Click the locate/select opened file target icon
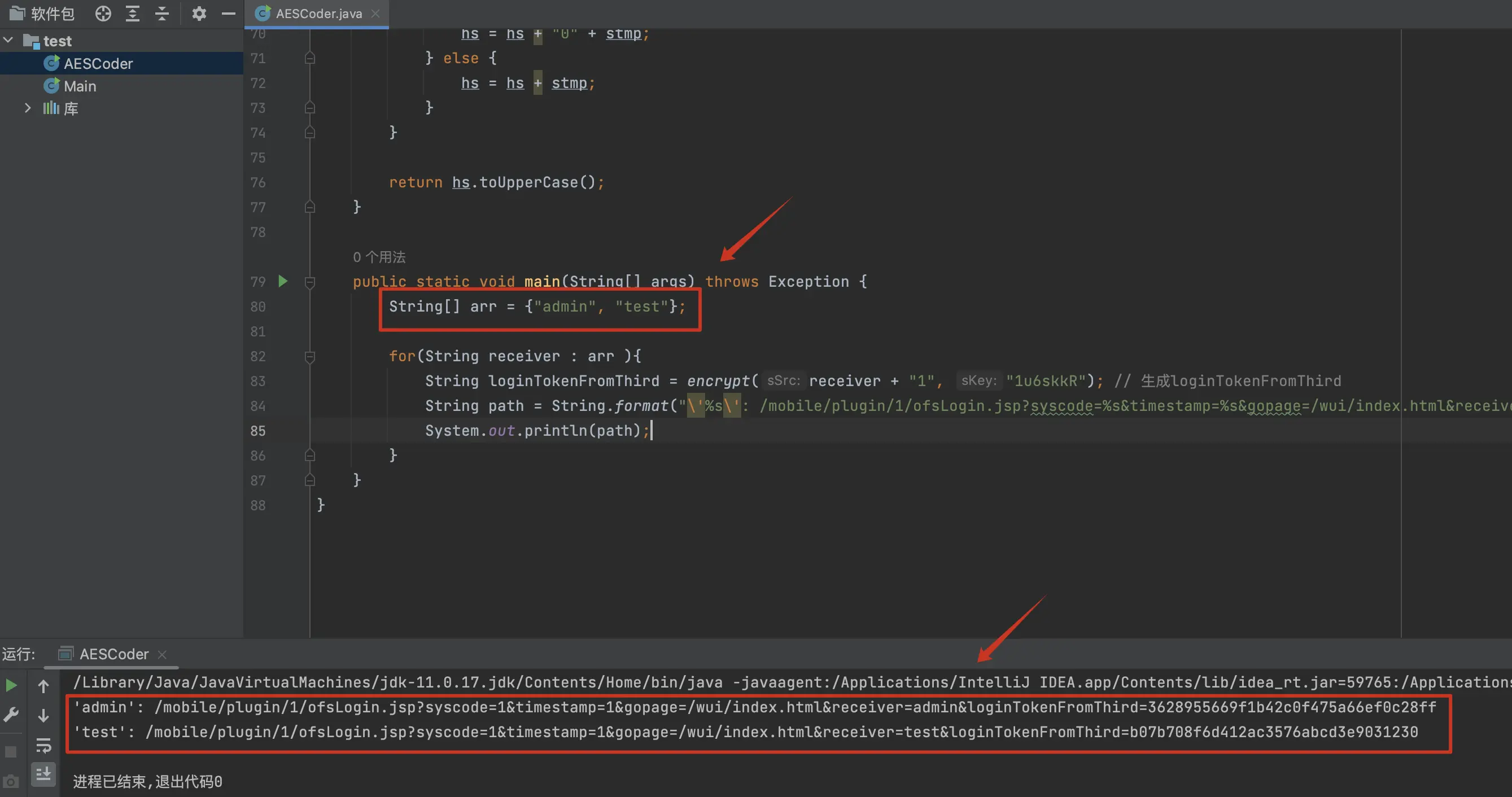Image resolution: width=1512 pixels, height=797 pixels. click(103, 14)
